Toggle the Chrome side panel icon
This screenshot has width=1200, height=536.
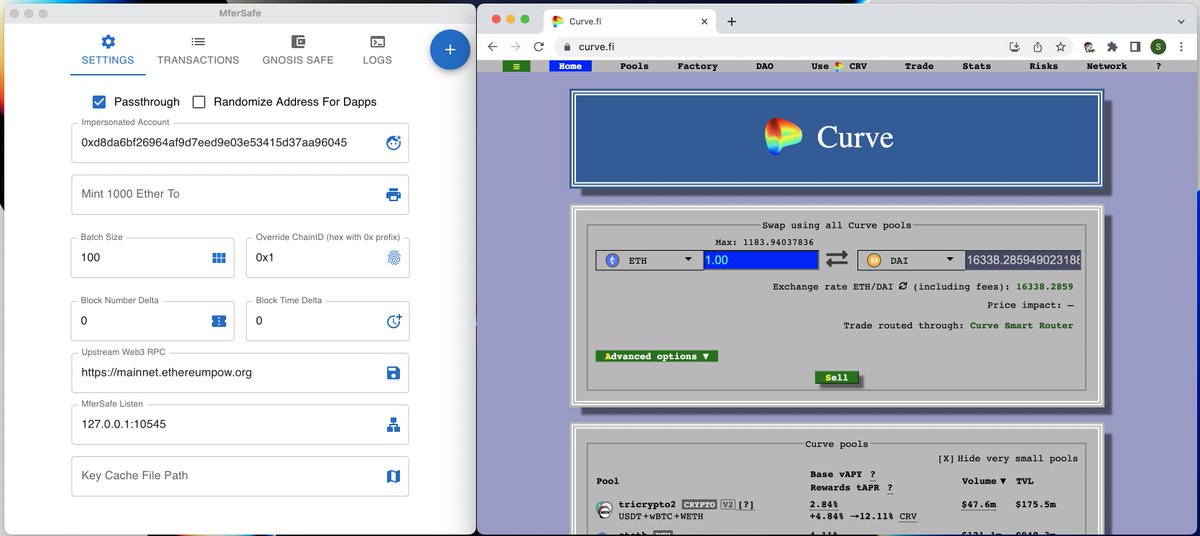(x=1135, y=46)
